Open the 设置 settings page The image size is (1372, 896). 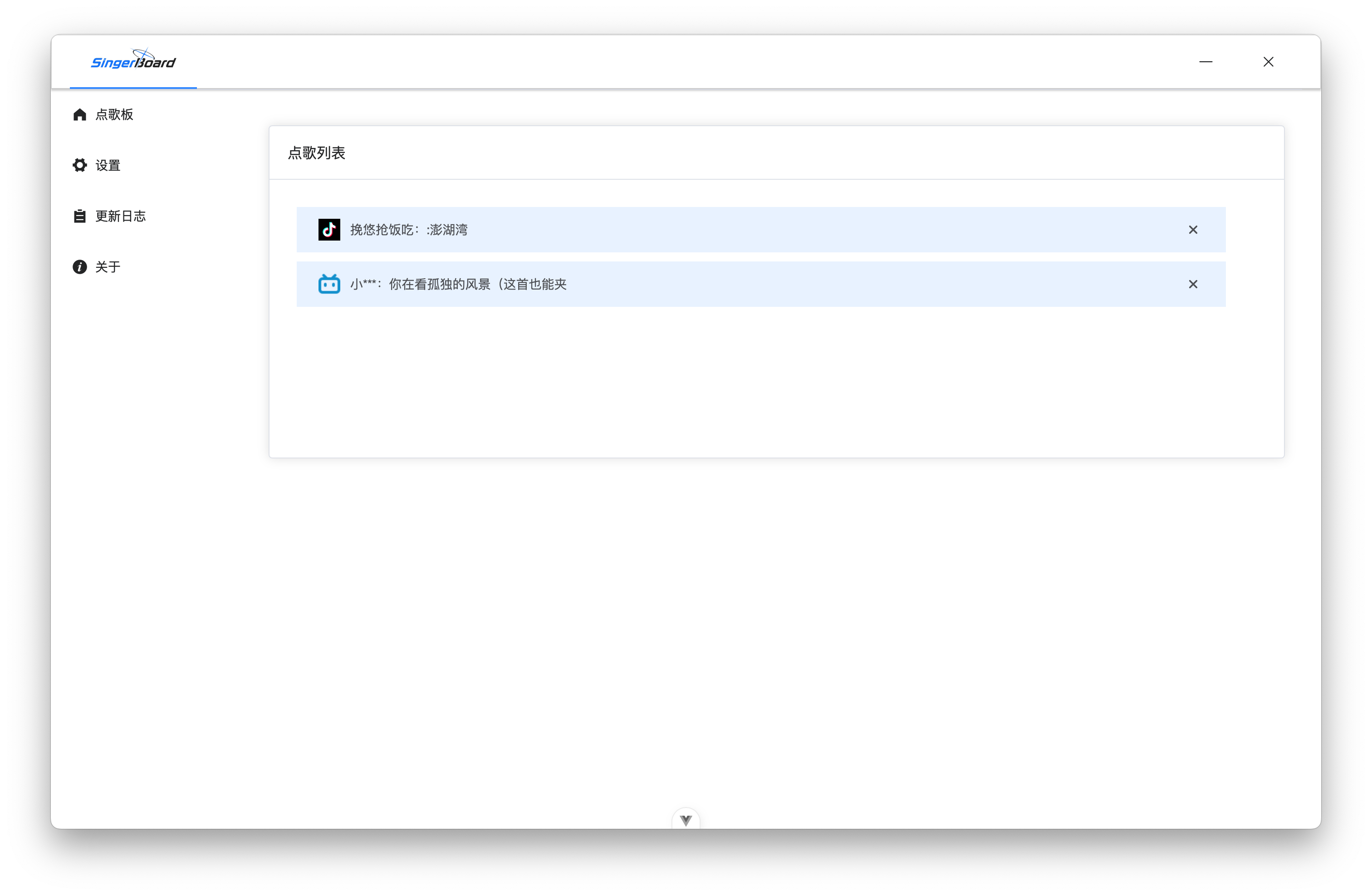97,166
